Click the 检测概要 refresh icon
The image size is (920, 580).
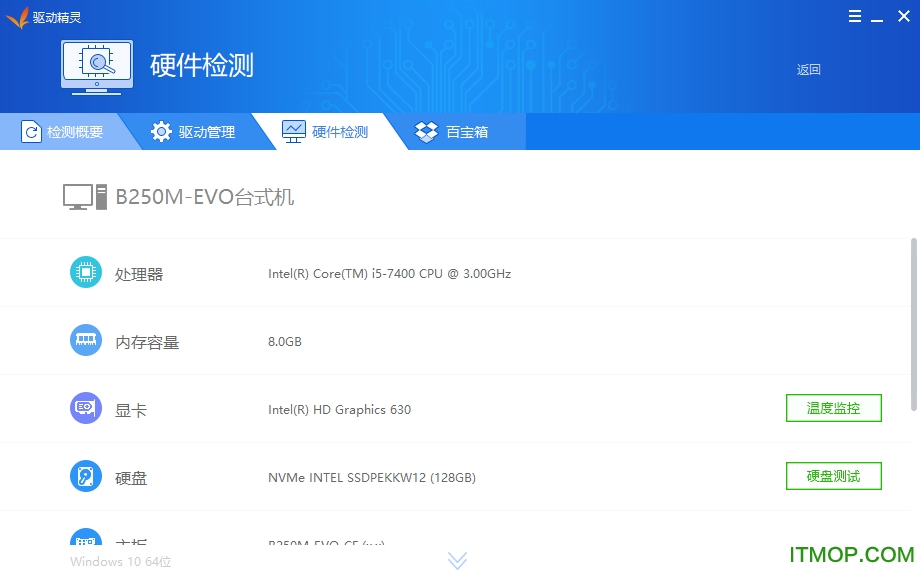[31, 131]
